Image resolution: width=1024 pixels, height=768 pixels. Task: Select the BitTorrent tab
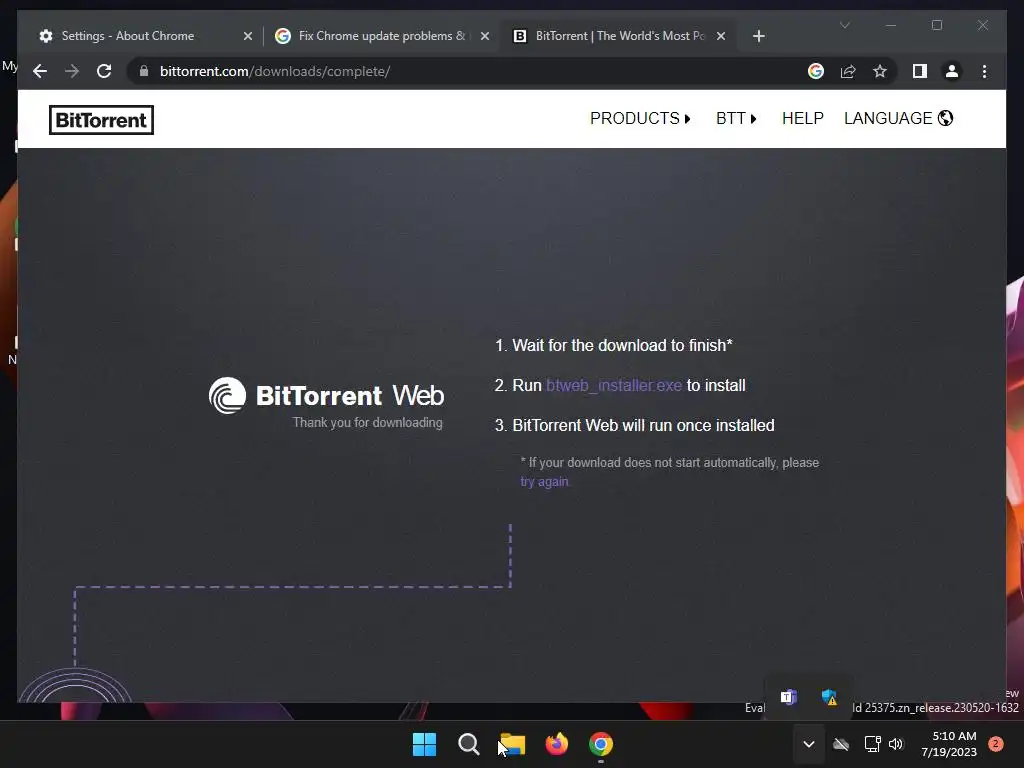[x=617, y=36]
